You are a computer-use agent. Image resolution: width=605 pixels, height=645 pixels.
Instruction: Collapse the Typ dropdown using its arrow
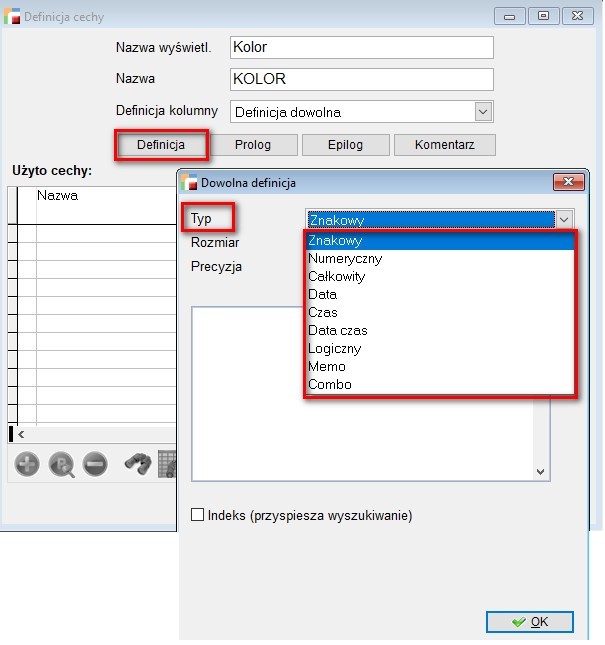[x=564, y=220]
